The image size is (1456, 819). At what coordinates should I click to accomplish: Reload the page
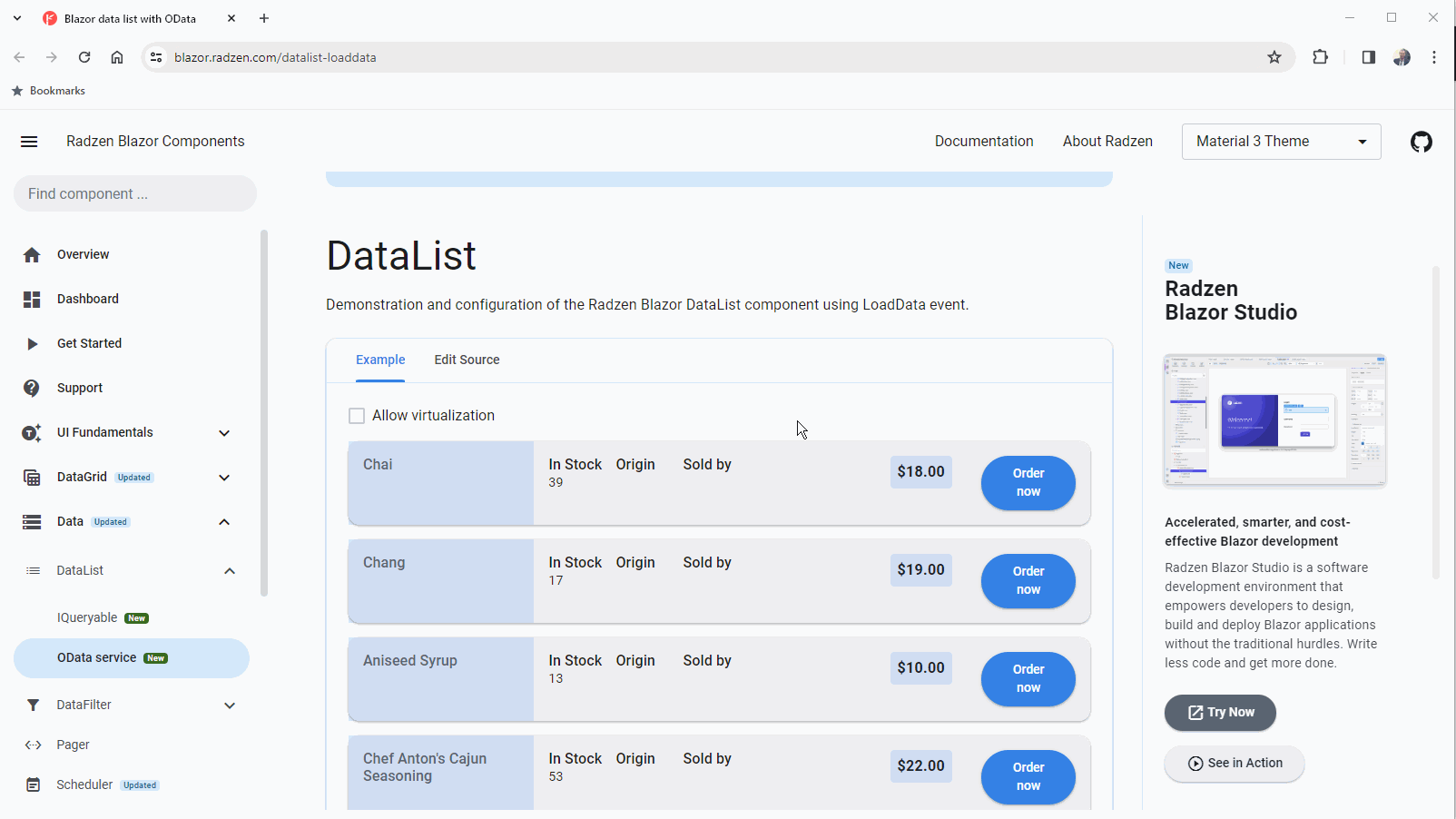pyautogui.click(x=84, y=57)
